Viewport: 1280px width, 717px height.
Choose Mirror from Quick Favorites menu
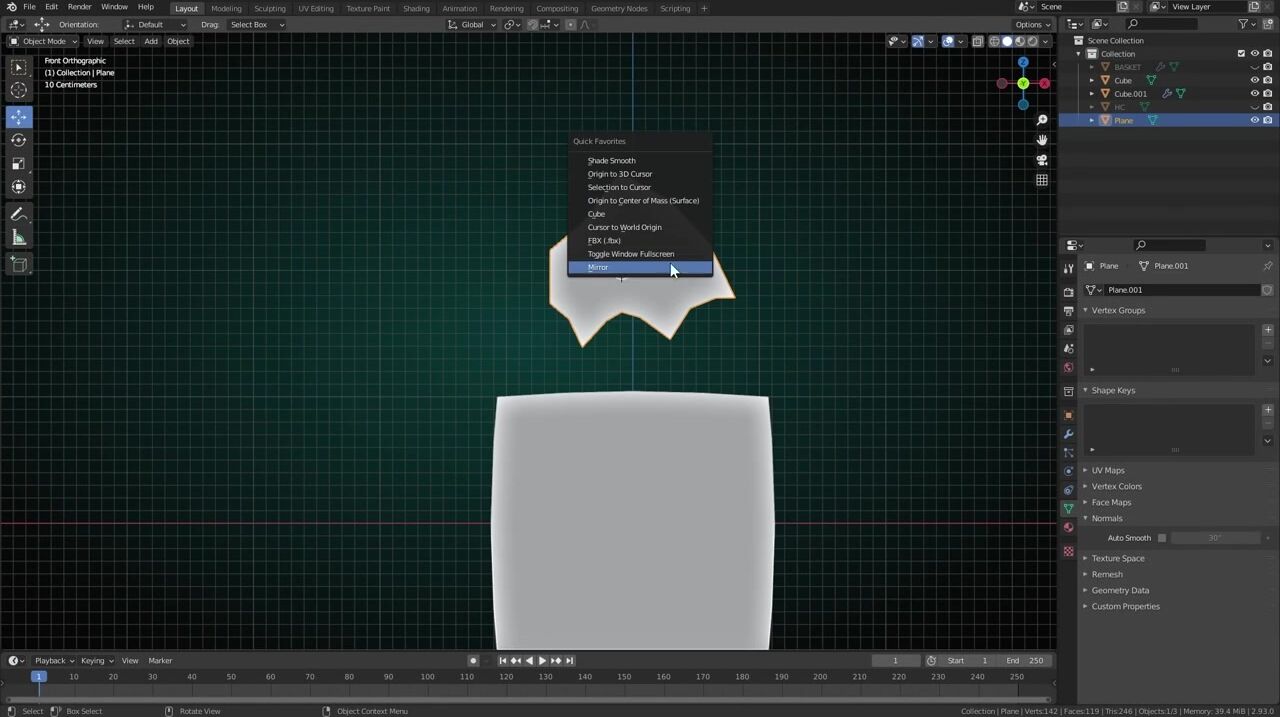point(598,267)
